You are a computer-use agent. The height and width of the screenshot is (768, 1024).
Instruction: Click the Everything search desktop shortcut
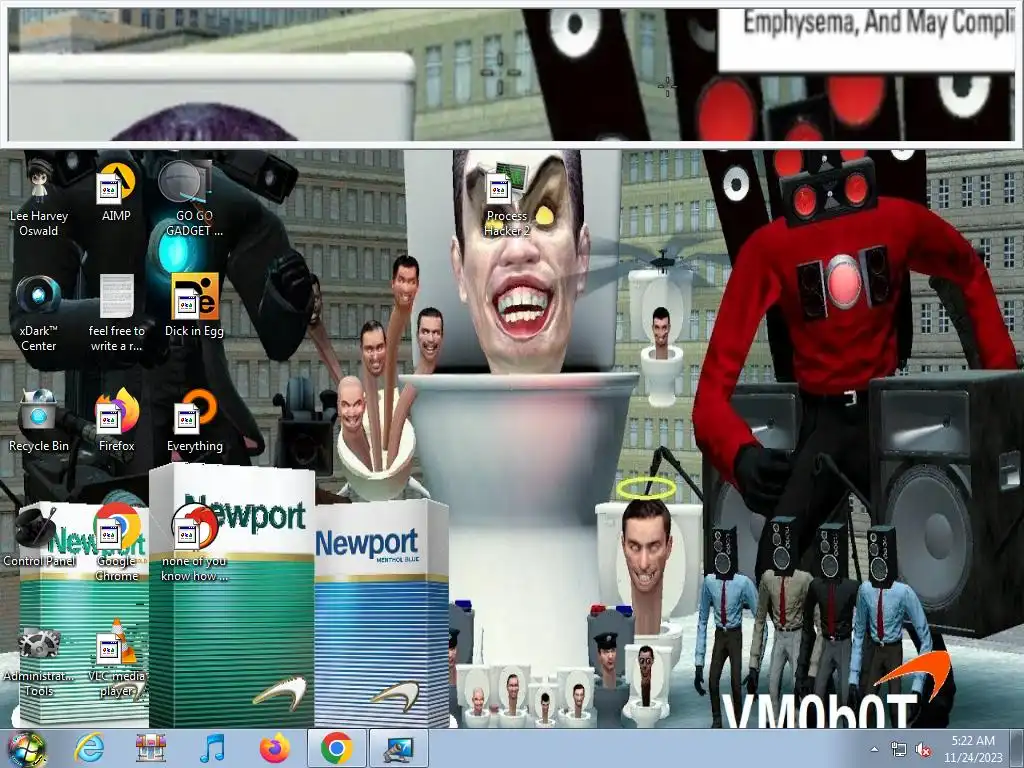(x=195, y=421)
